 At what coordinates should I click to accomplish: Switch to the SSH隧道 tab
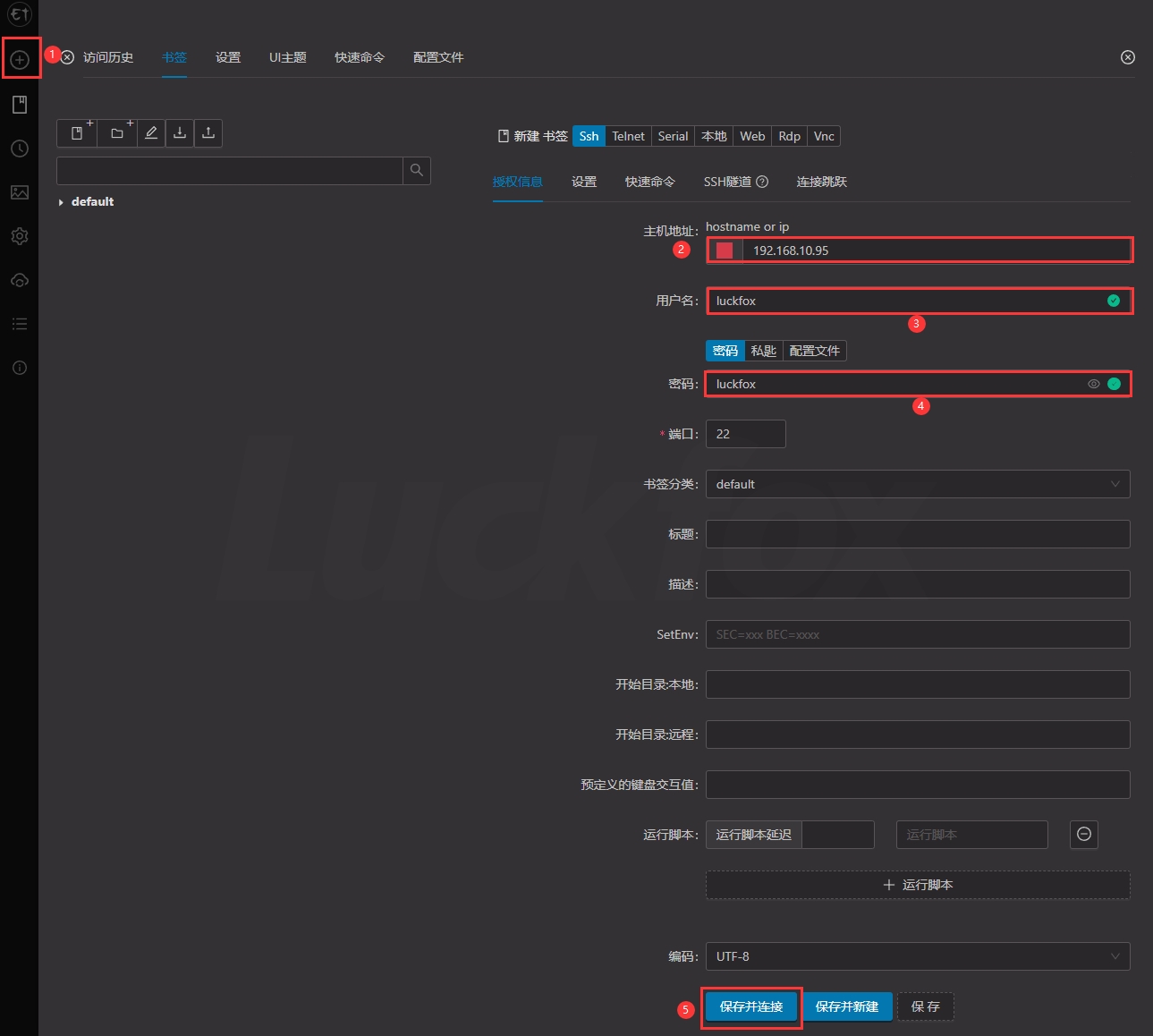pos(727,182)
